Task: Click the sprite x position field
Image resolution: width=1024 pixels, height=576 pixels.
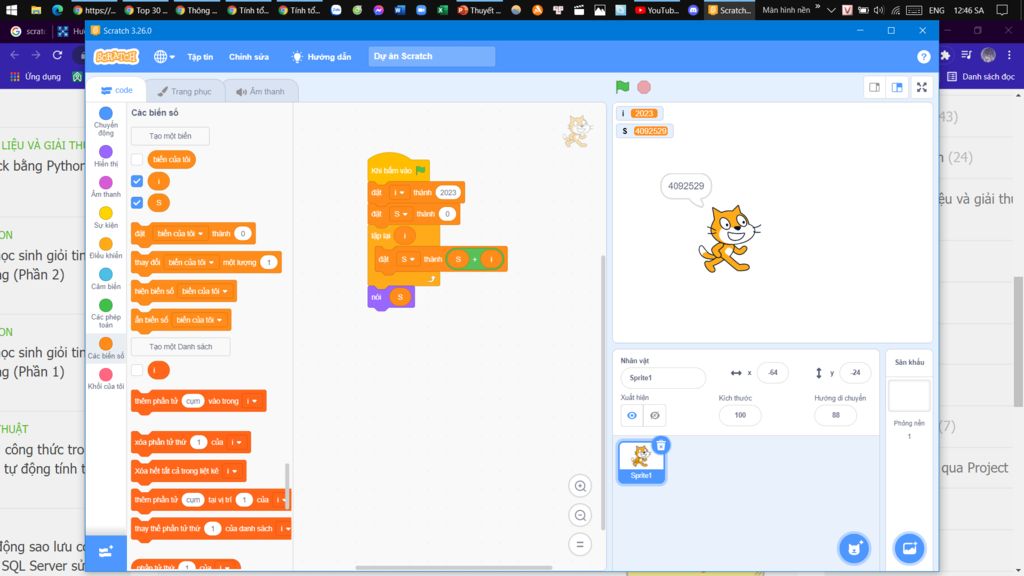Action: [x=773, y=373]
